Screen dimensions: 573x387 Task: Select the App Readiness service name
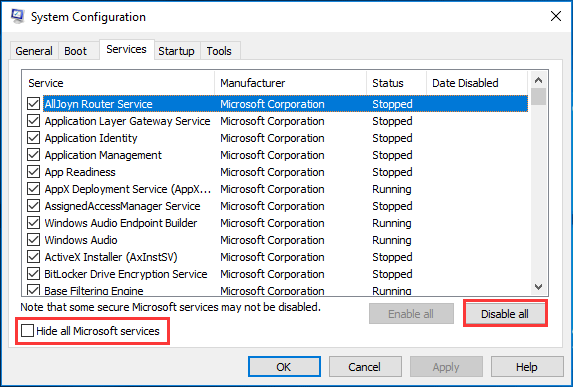click(x=80, y=172)
